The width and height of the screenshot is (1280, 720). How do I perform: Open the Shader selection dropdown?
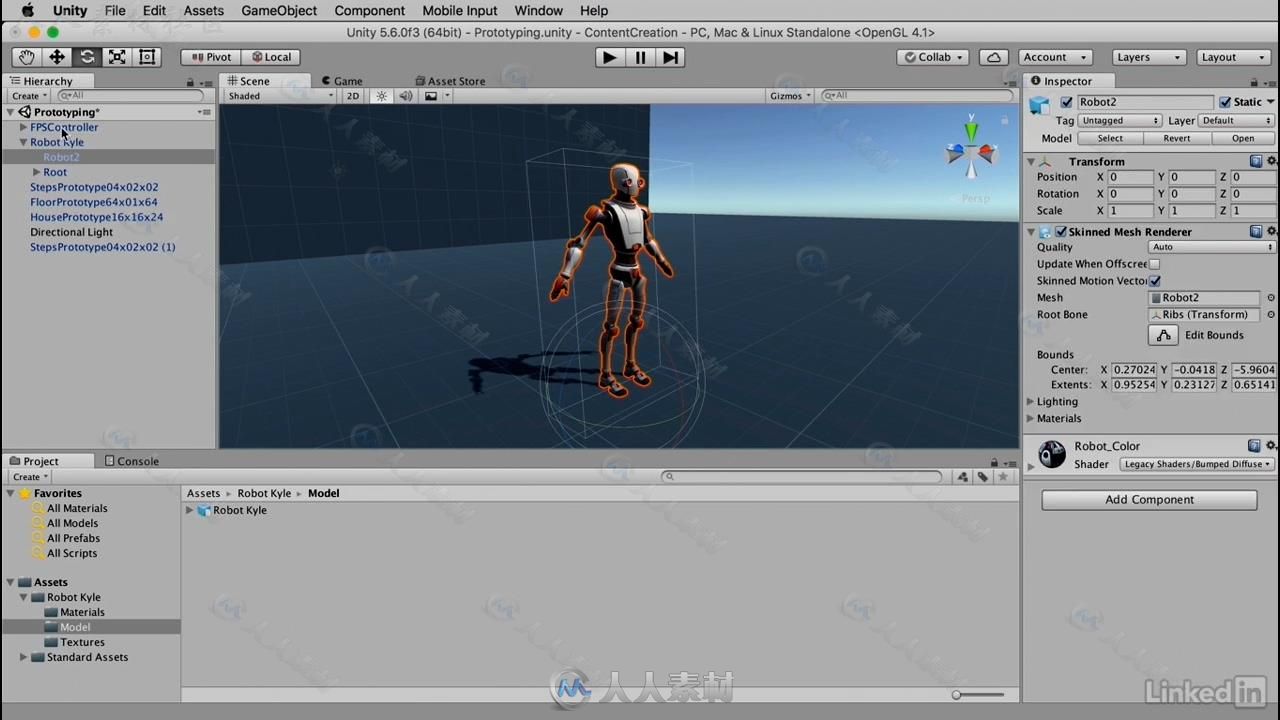coord(1196,464)
